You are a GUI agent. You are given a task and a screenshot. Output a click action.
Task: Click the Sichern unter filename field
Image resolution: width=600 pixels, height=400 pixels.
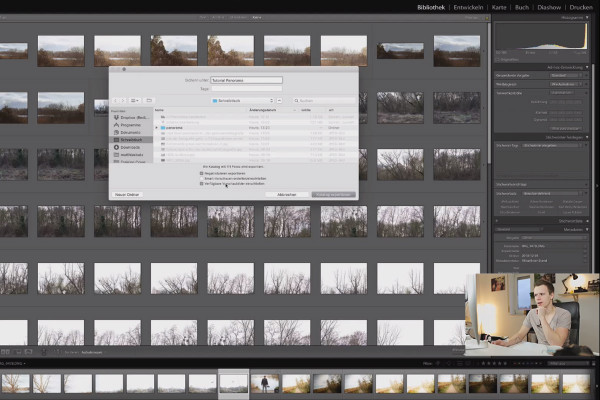click(246, 80)
